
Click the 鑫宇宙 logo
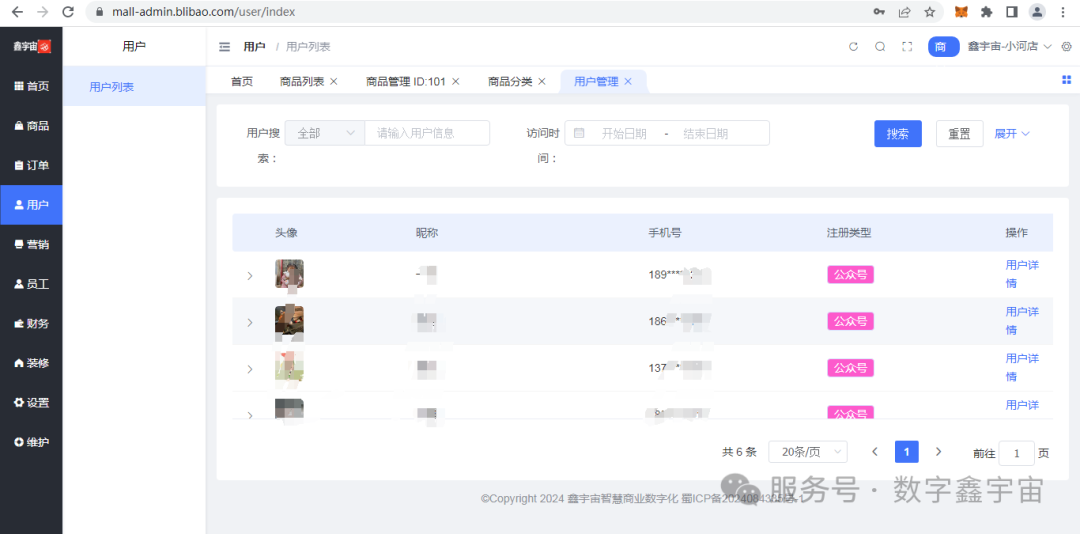(32, 47)
